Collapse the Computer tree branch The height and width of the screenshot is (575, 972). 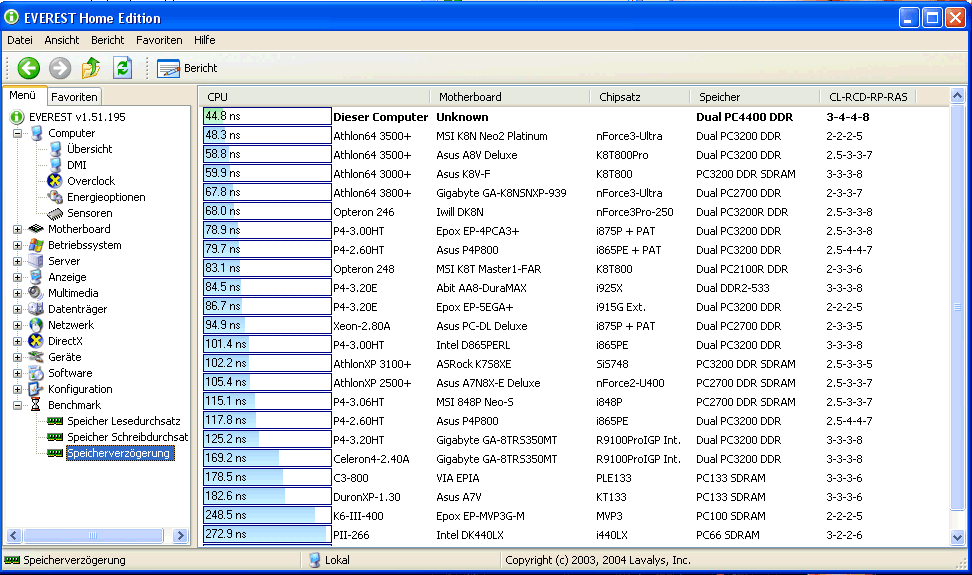click(17, 133)
